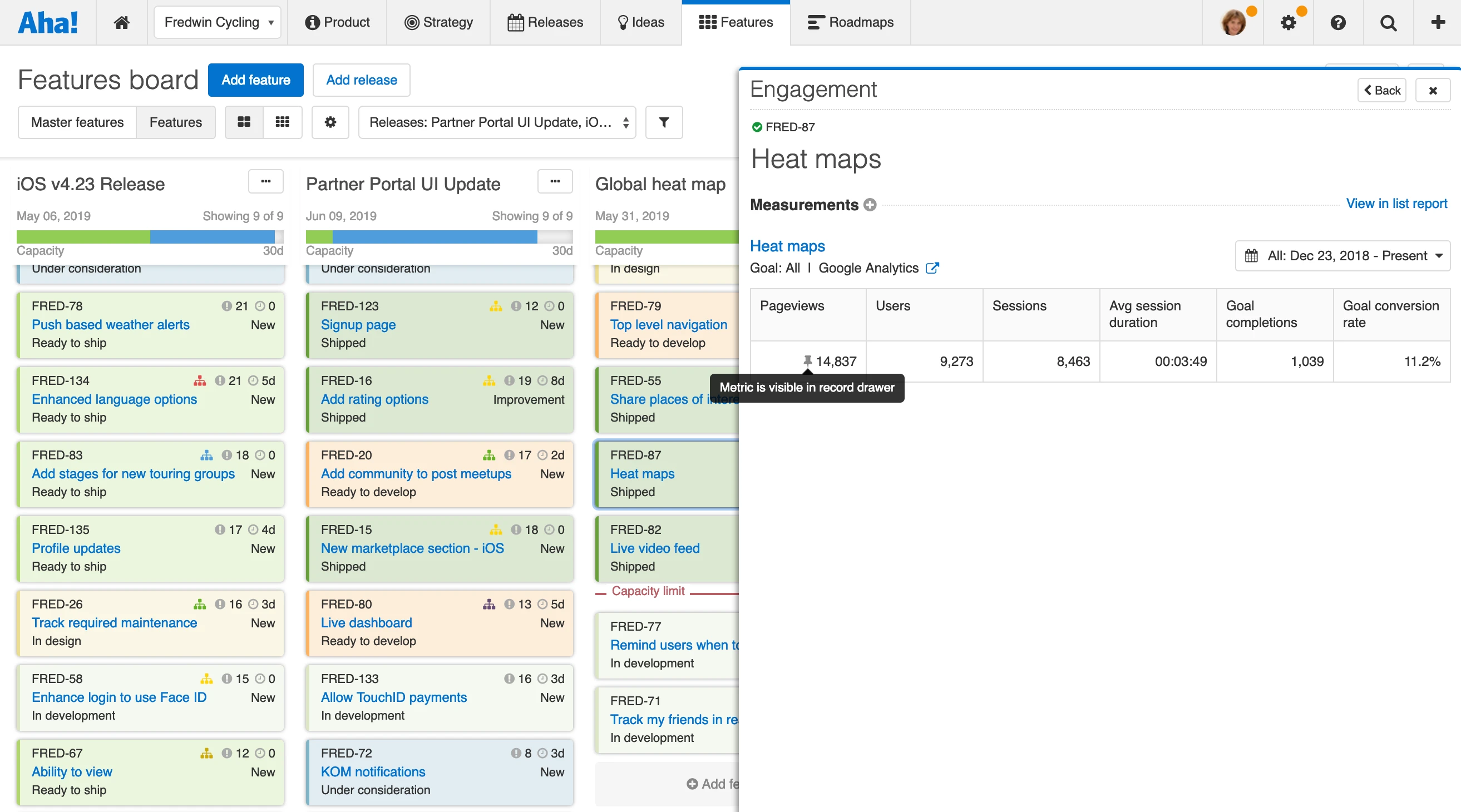Click the home icon in navigation

point(121,23)
